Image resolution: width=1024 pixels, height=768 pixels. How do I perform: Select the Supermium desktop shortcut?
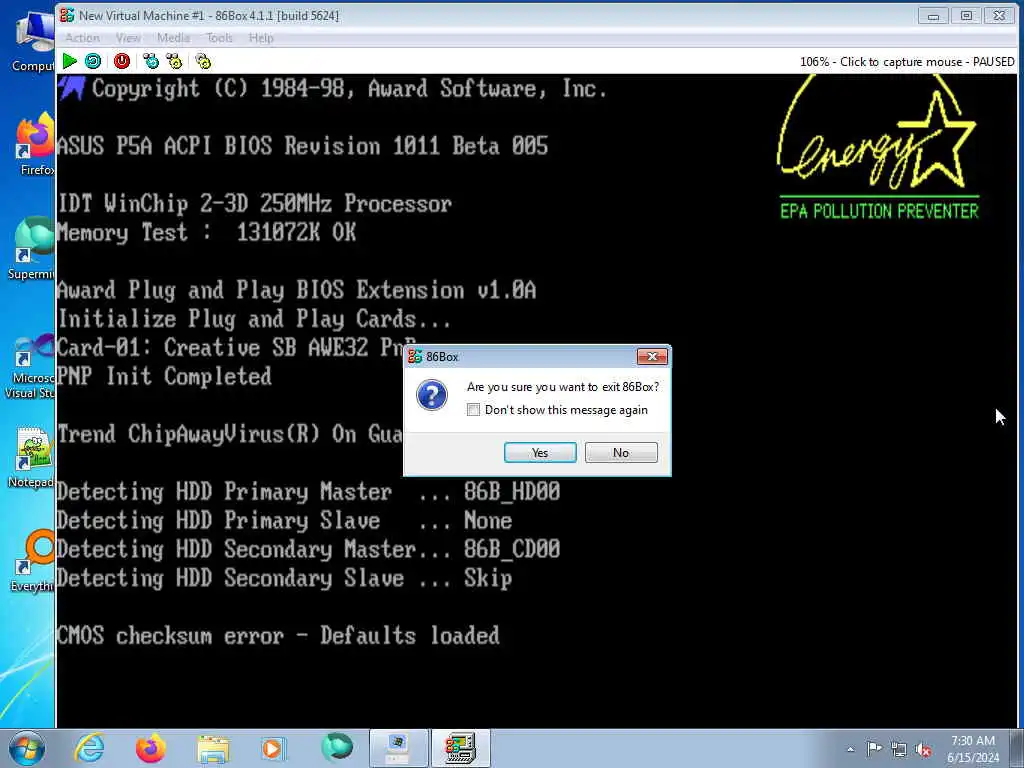tap(31, 249)
